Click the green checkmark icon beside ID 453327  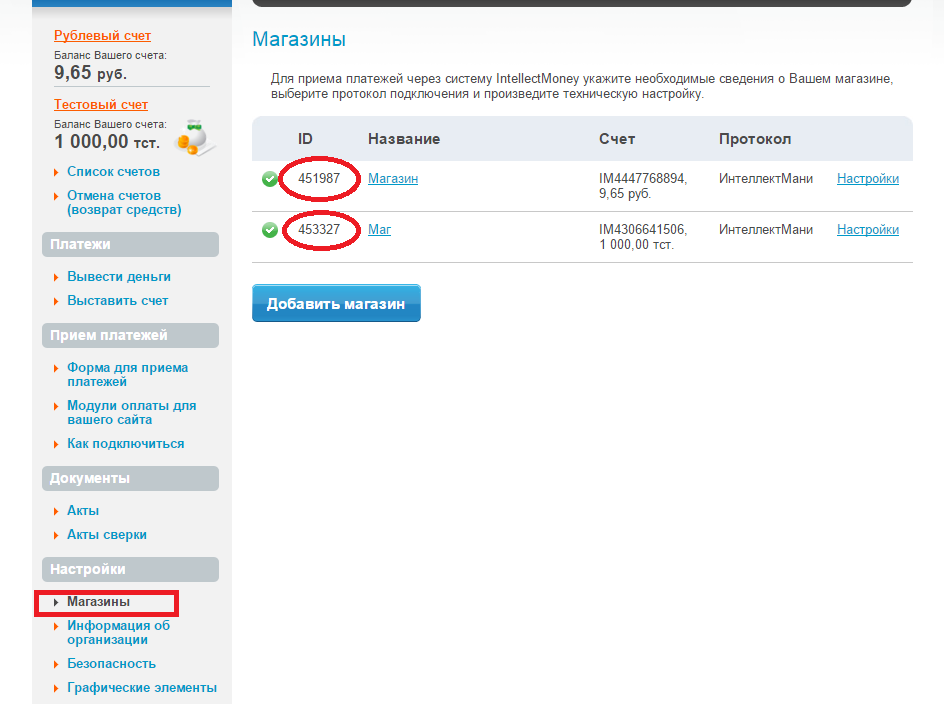270,230
